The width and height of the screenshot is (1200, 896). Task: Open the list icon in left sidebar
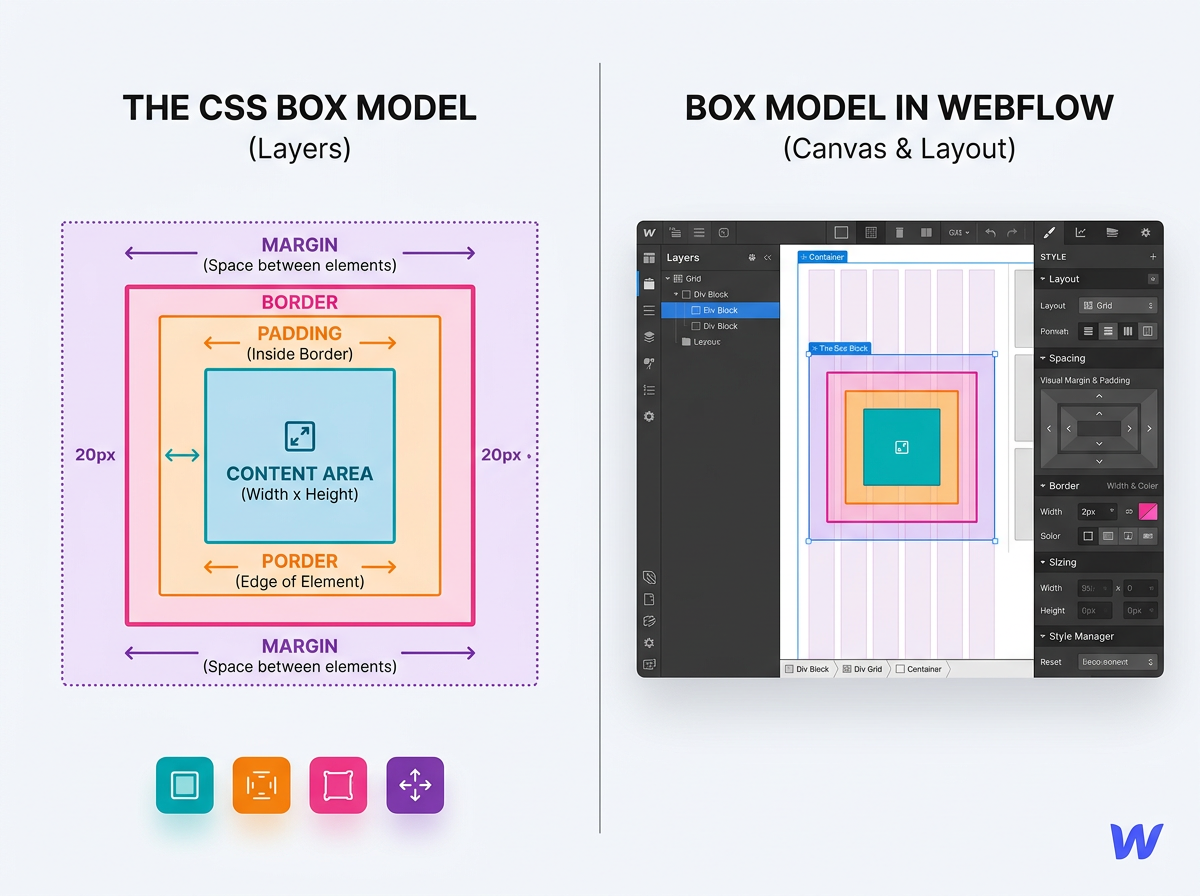[x=649, y=390]
